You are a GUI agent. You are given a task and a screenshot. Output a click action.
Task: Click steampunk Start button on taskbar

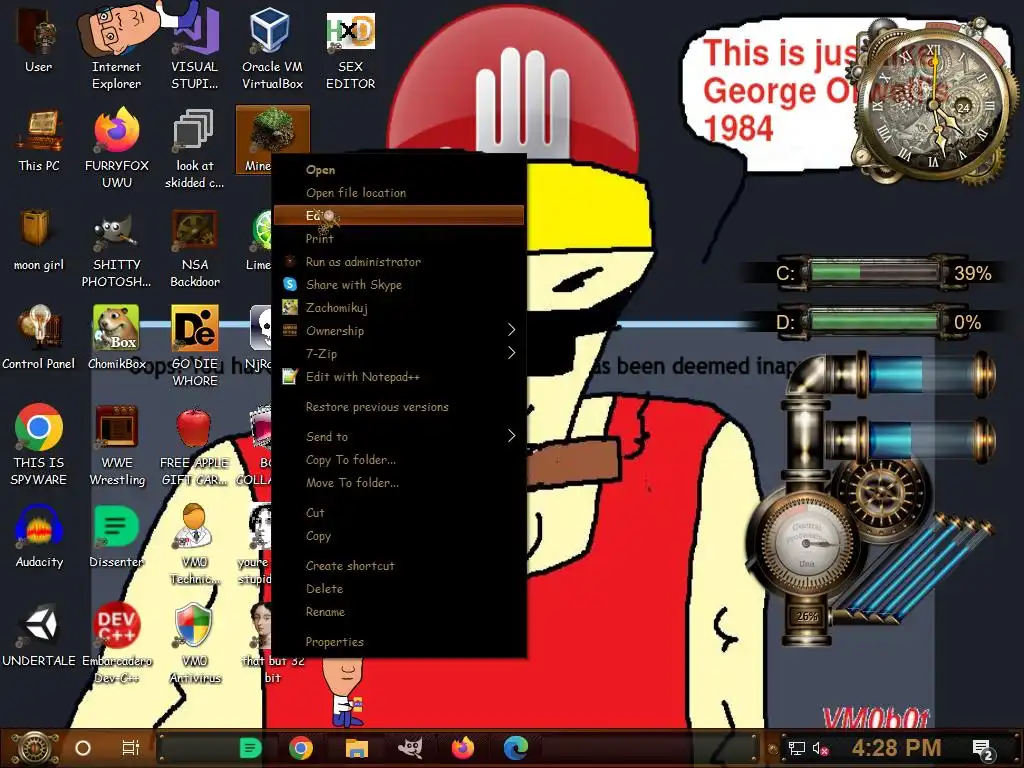34,748
